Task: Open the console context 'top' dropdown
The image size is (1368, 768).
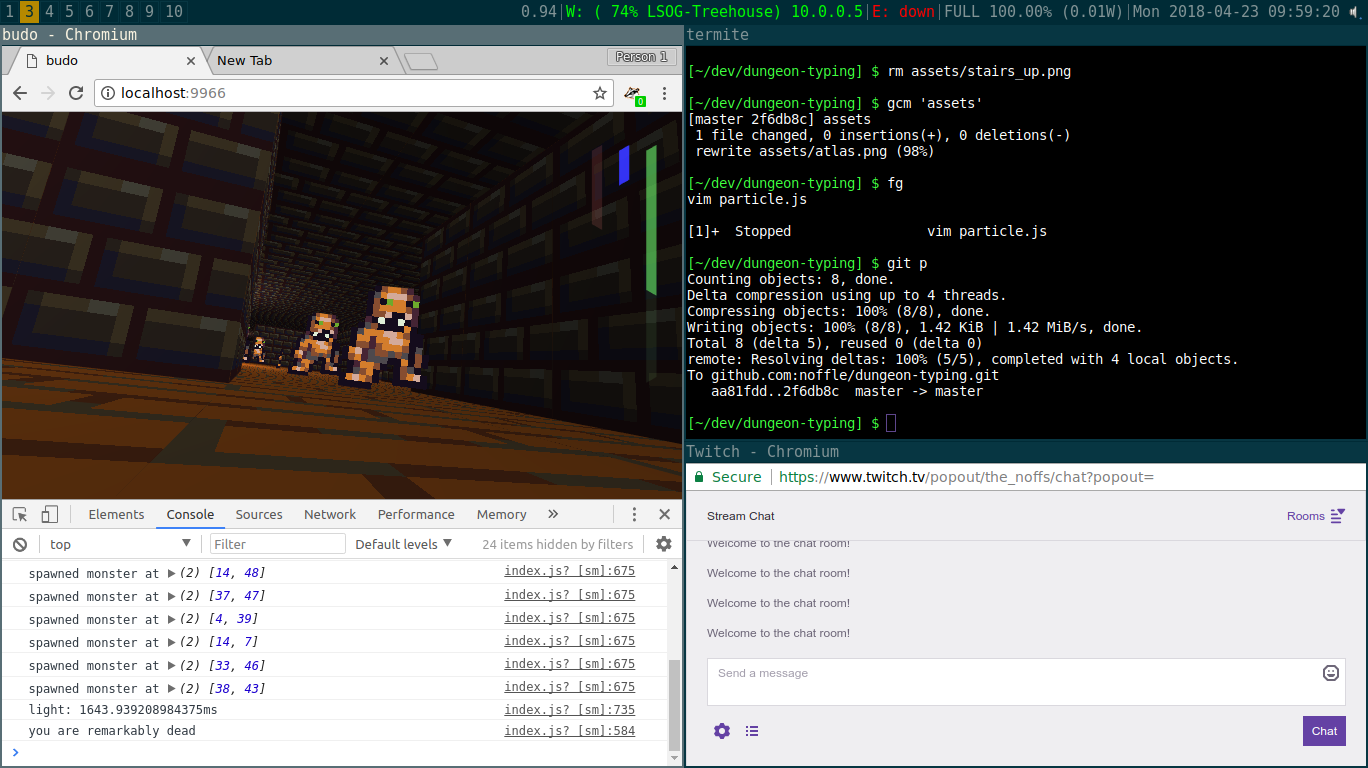Action: click(x=120, y=544)
